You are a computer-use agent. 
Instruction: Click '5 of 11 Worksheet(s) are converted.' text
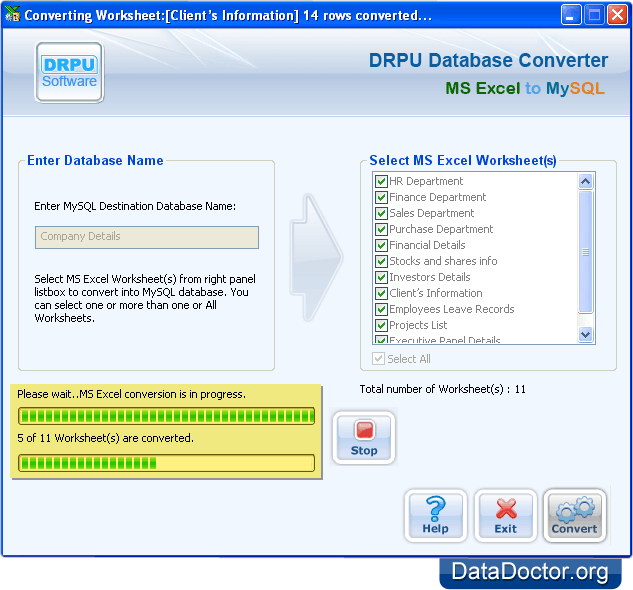point(106,438)
